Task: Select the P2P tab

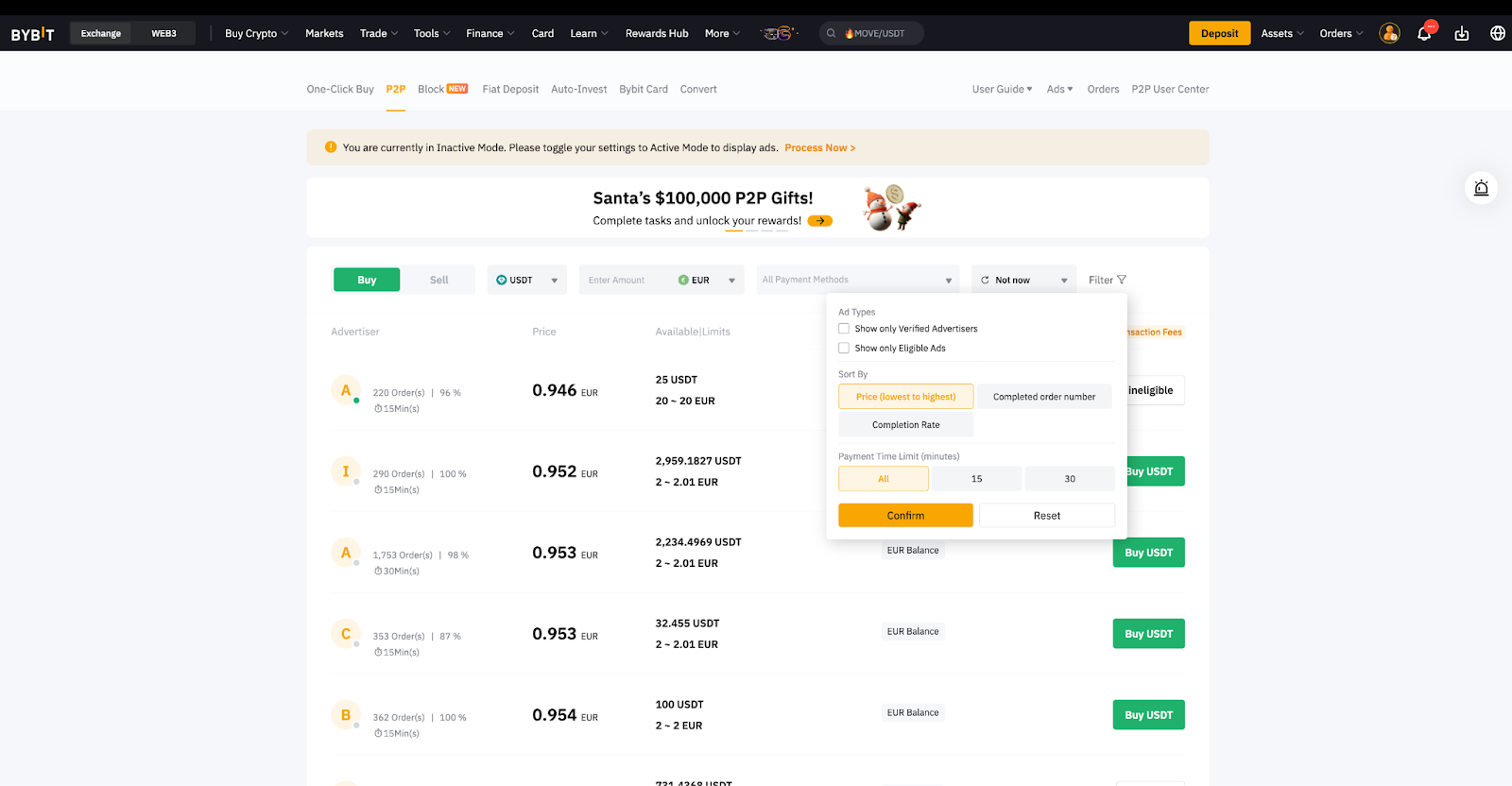Action: click(x=396, y=89)
